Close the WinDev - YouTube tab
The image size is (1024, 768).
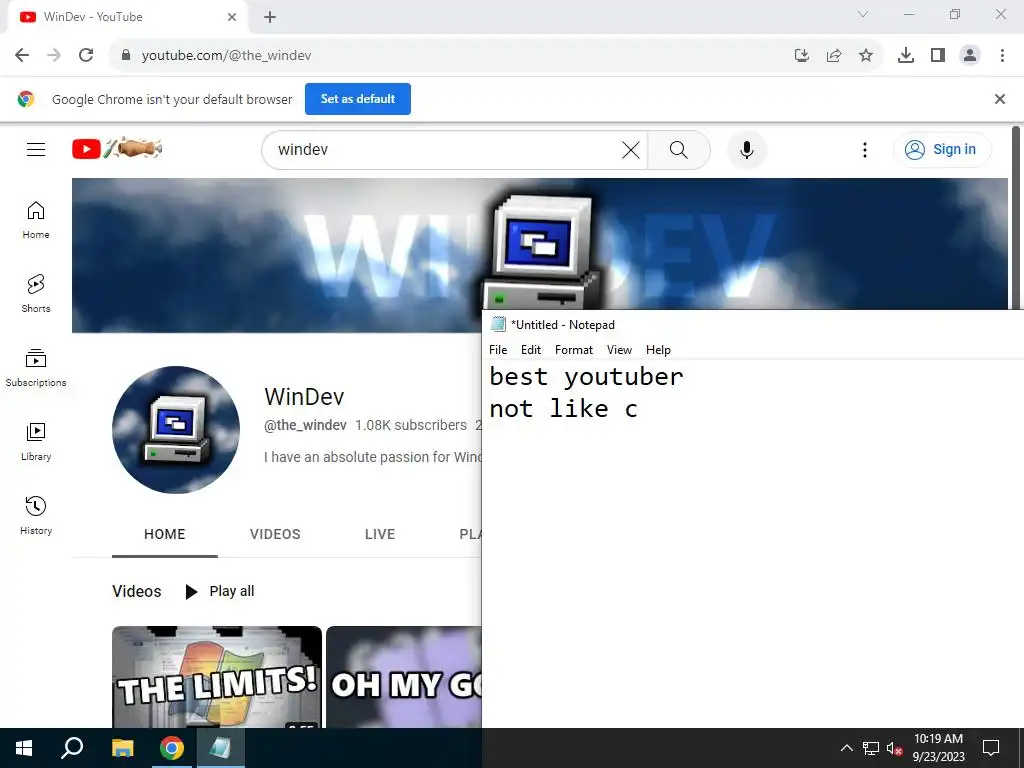pos(232,17)
